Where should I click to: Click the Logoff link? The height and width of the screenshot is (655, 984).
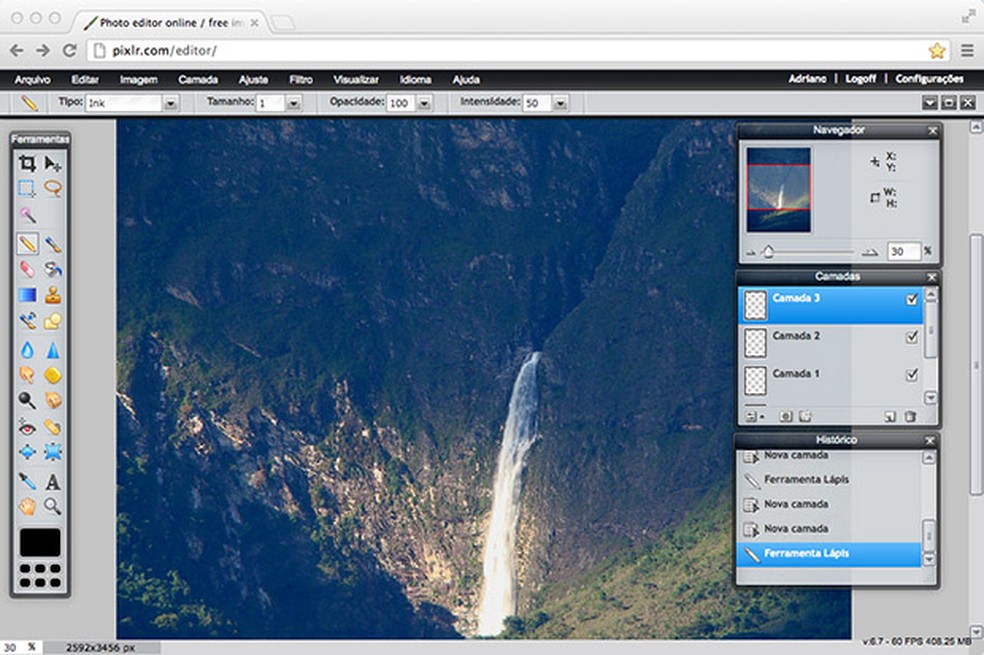pos(860,79)
